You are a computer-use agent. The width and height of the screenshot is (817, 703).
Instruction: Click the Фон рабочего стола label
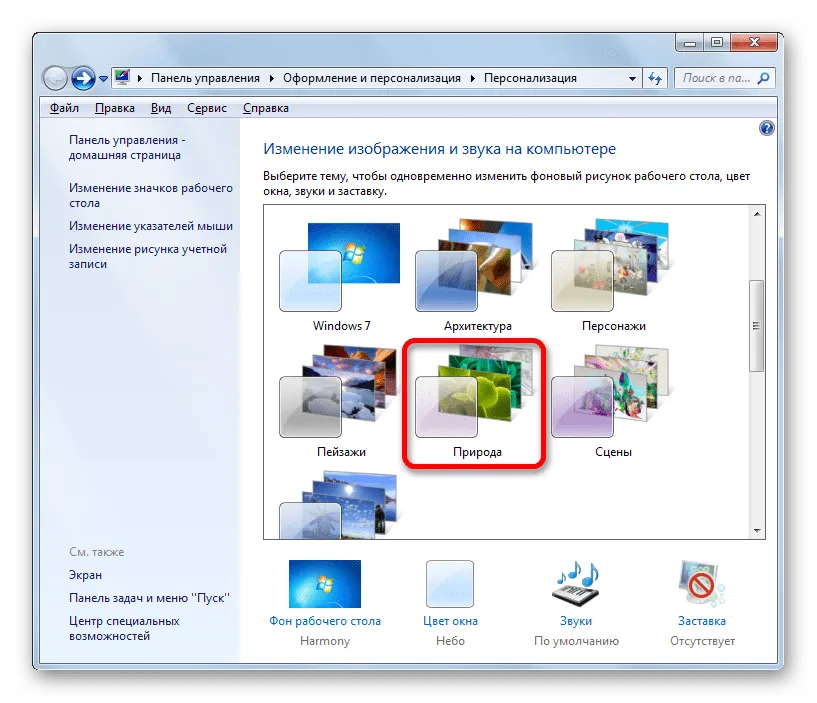click(x=325, y=621)
